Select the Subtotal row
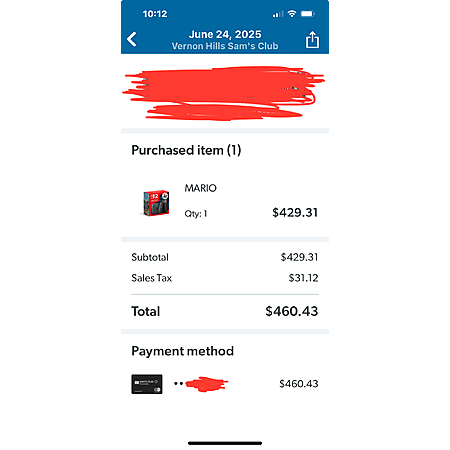Image resolution: width=450 pixels, height=450 pixels. point(225,257)
